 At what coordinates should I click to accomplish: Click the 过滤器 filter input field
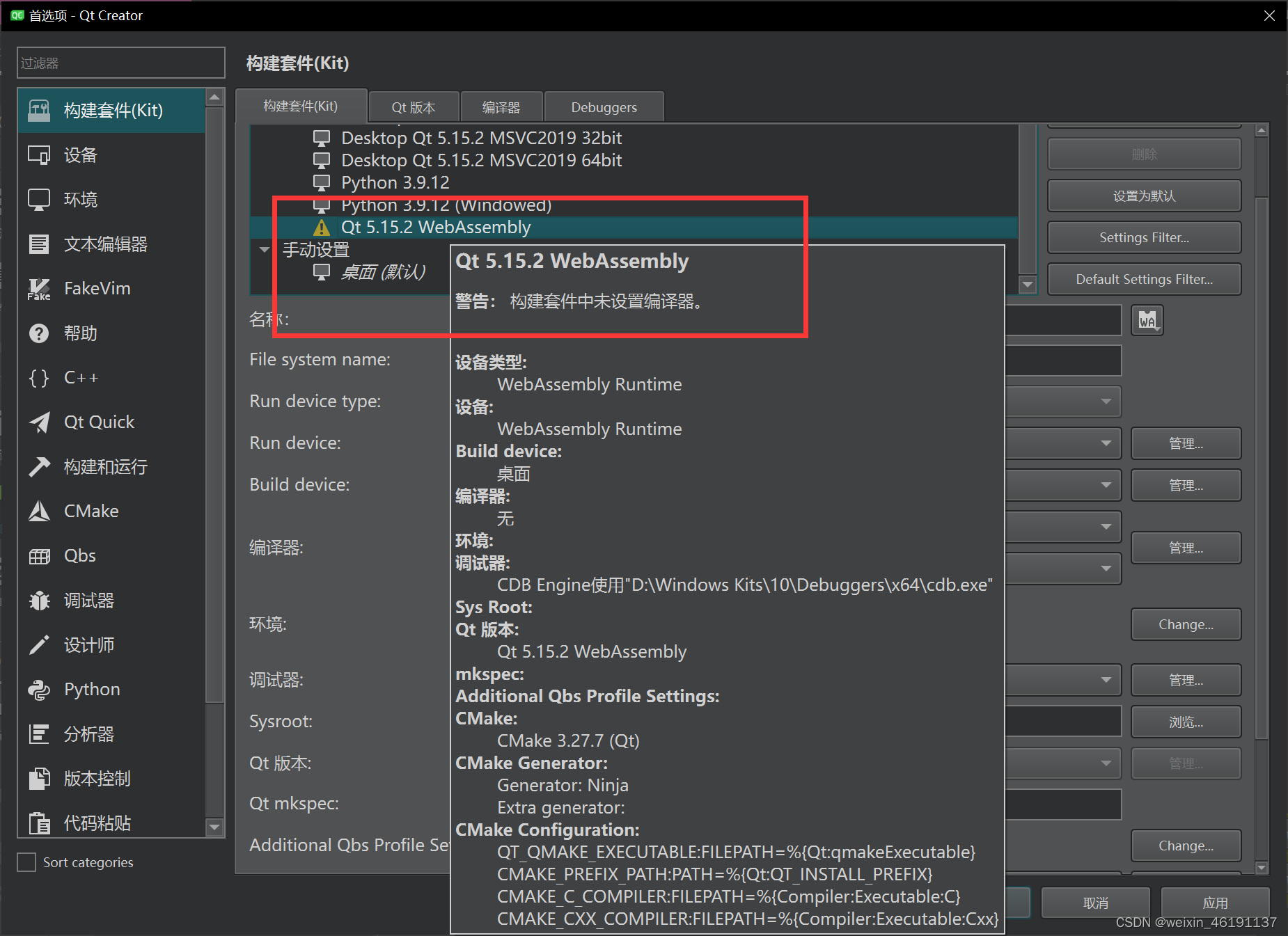click(x=121, y=63)
